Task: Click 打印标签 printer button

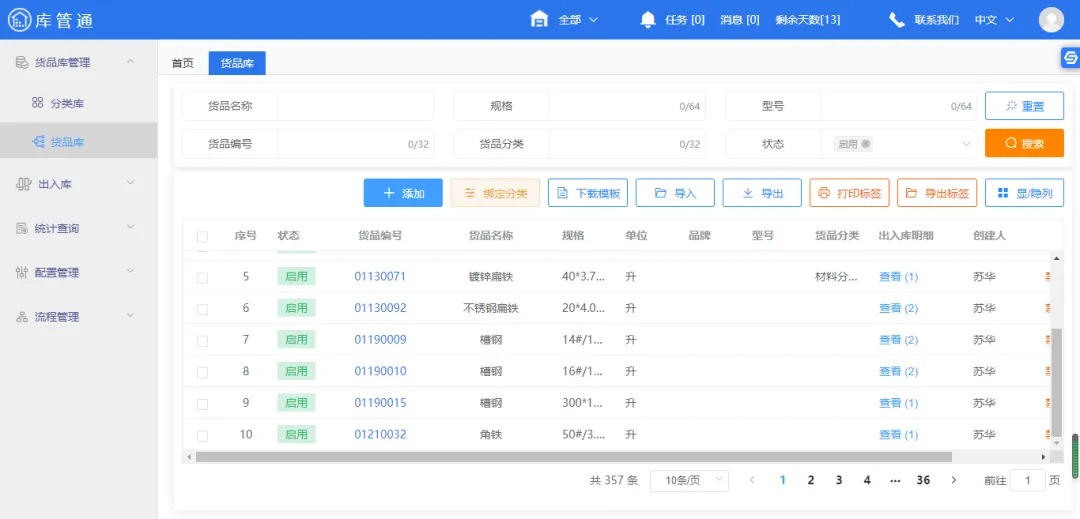Action: click(x=849, y=193)
